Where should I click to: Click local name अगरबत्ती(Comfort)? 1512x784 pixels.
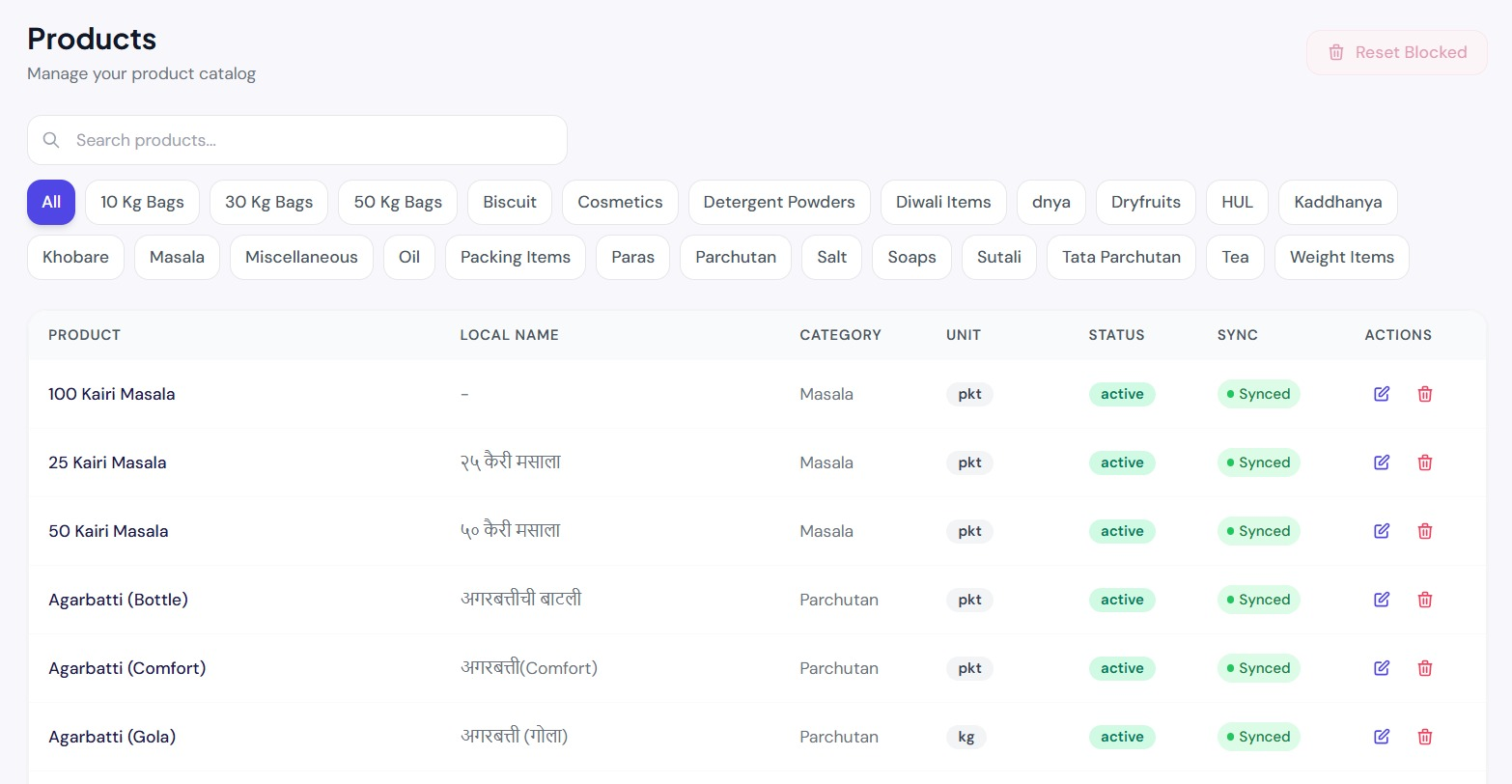(x=528, y=668)
